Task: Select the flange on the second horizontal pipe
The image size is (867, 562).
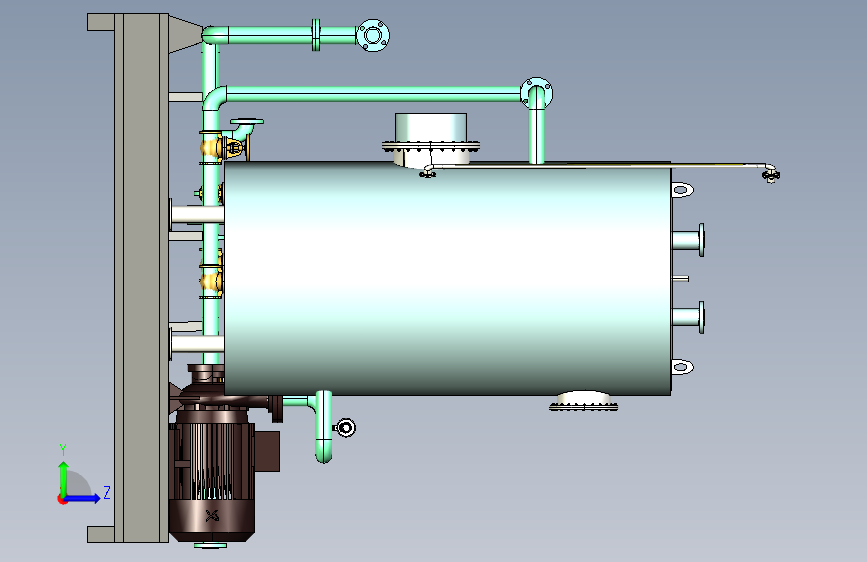Action: [x=536, y=92]
